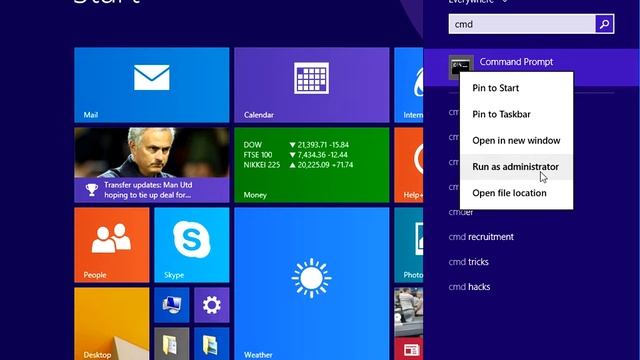Choose Open file location
Image resolution: width=640 pixels, height=360 pixels.
516,193
